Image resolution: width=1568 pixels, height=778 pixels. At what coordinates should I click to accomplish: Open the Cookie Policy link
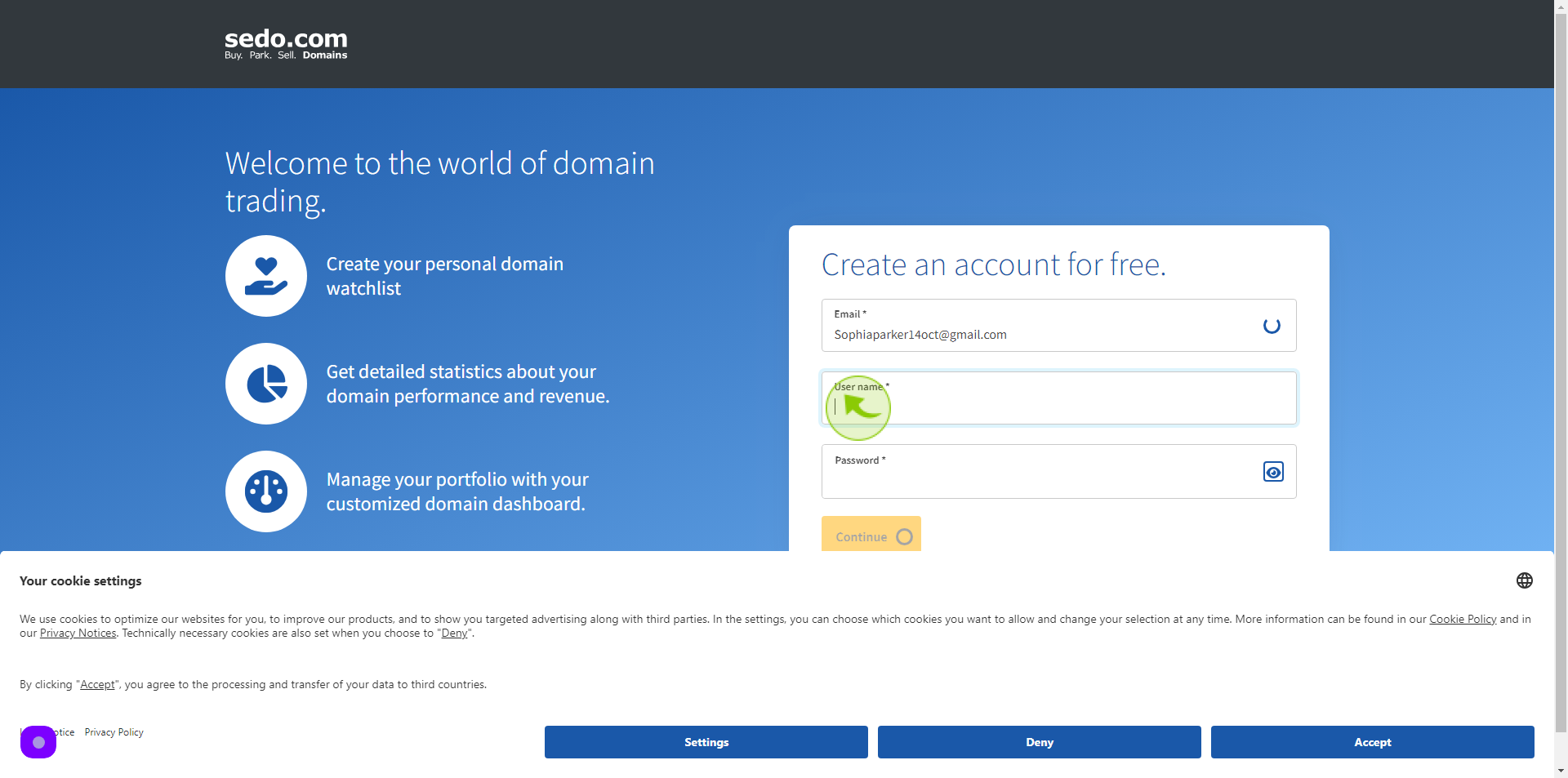[1463, 620]
